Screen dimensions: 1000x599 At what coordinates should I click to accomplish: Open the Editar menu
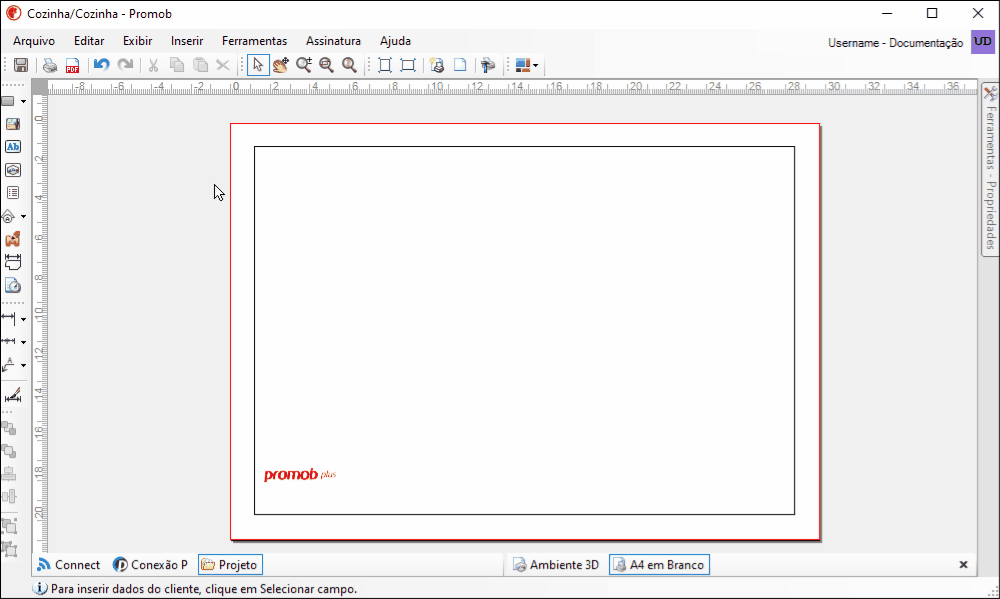click(x=89, y=41)
